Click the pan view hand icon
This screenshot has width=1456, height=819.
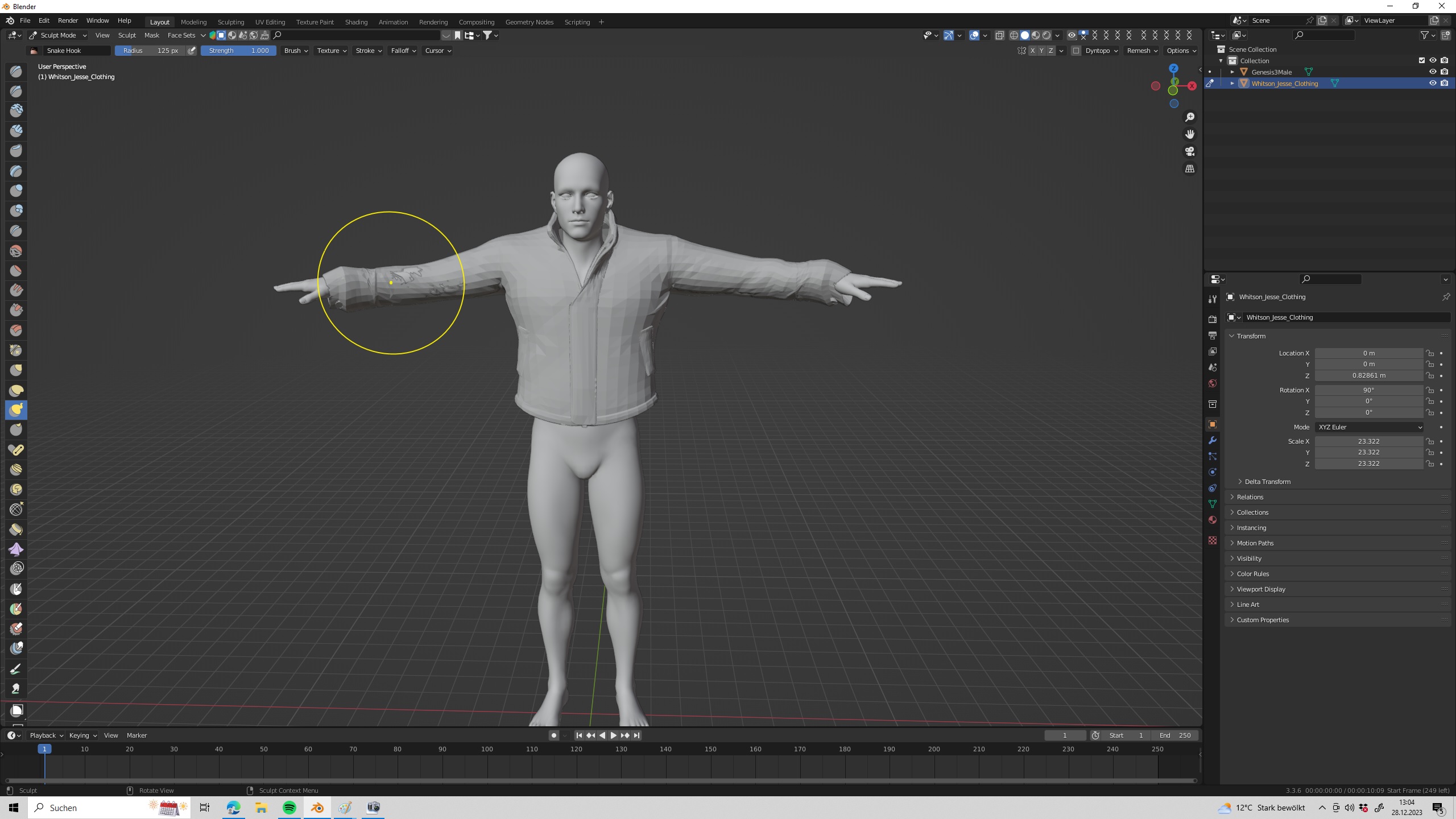pos(1190,134)
